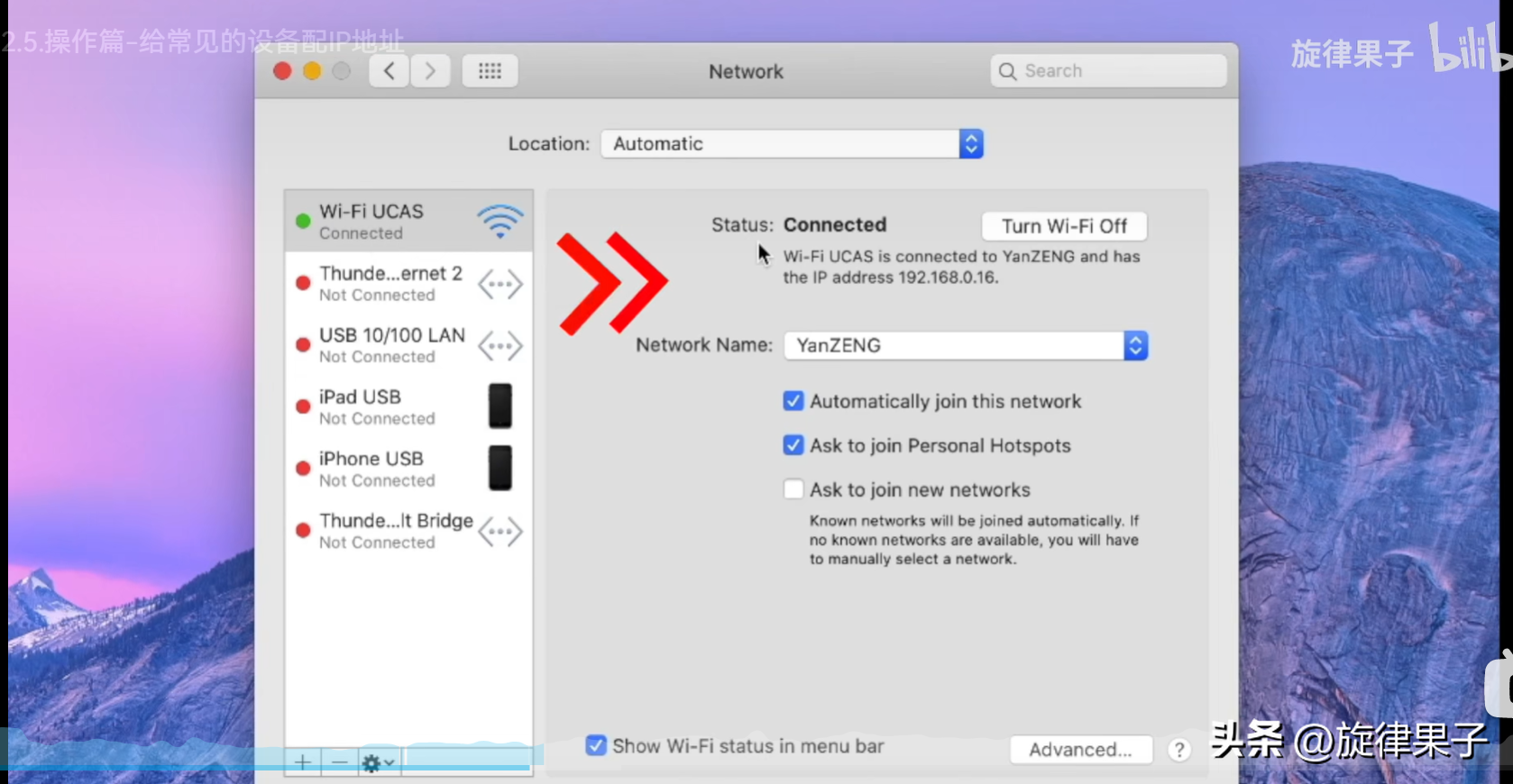Uncheck Ask to join Personal Hotspots
Viewport: 1513px width, 784px height.
pos(793,445)
